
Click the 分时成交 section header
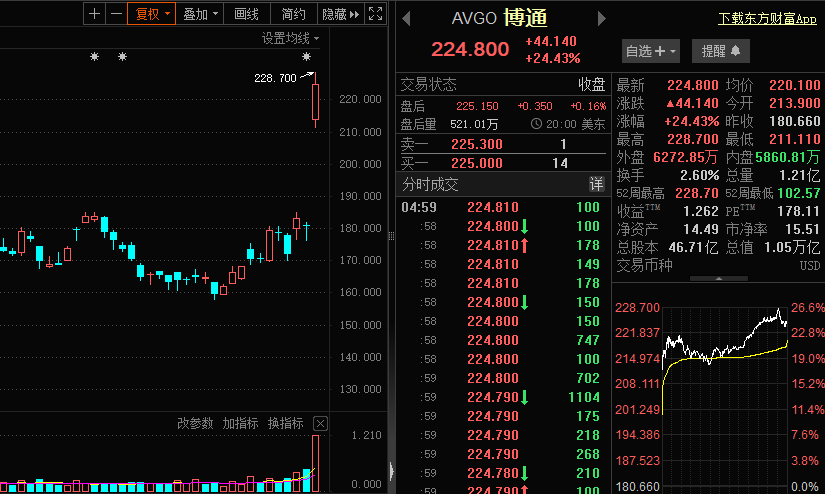click(x=502, y=185)
